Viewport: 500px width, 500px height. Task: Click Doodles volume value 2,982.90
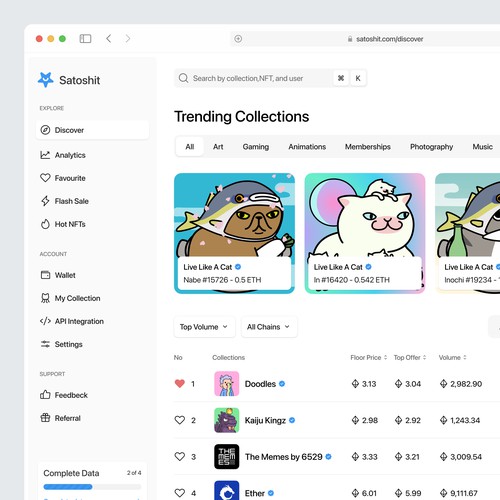point(466,384)
